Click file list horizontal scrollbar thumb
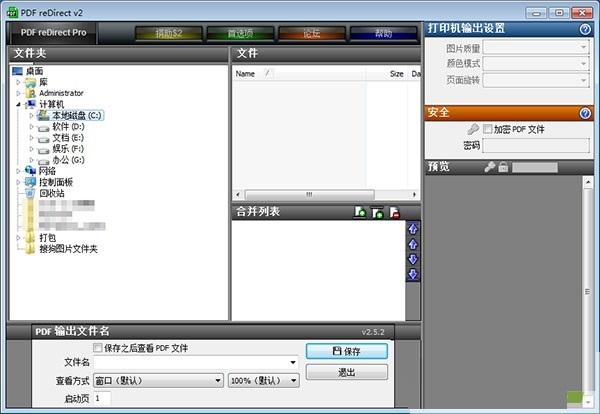Viewport: 600px width, 414px height. 309,195
